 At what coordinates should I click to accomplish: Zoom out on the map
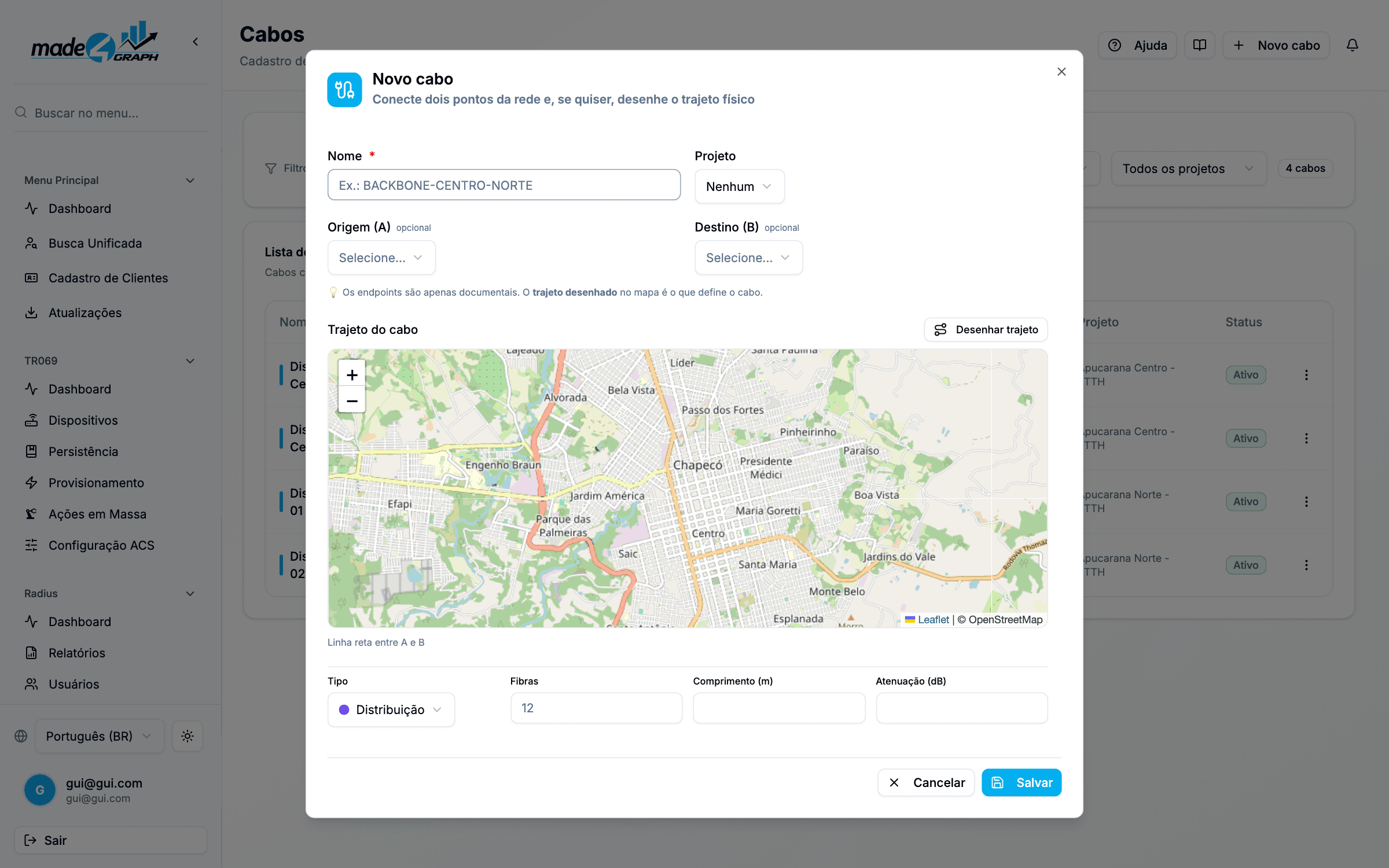pos(352,400)
